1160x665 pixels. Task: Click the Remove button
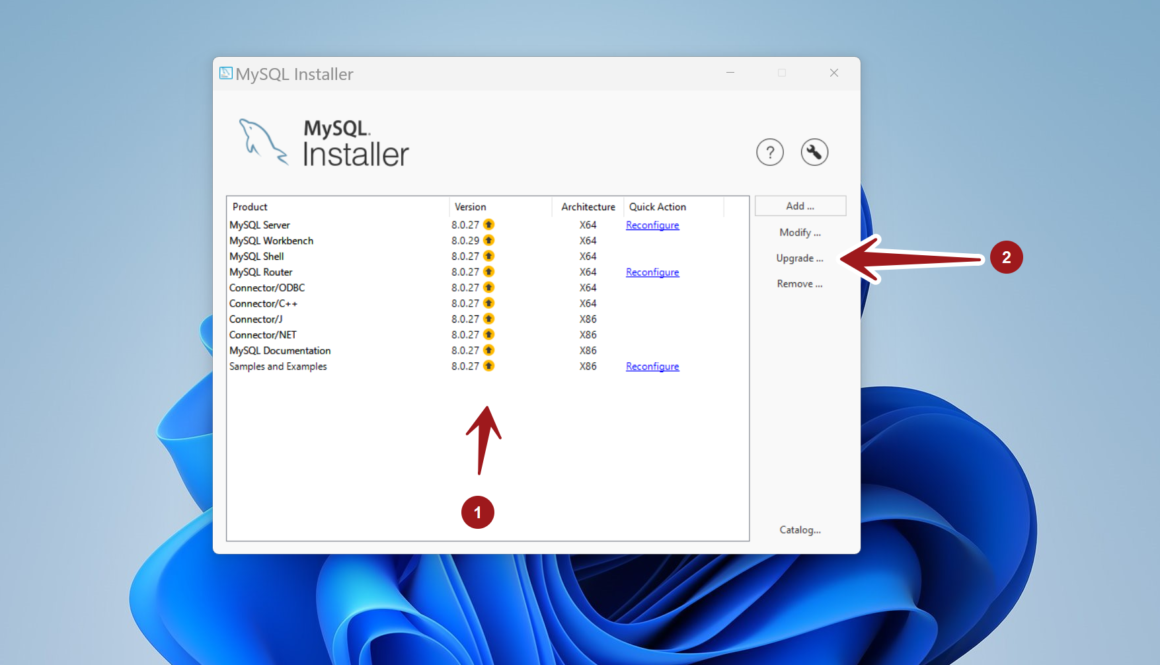(799, 283)
